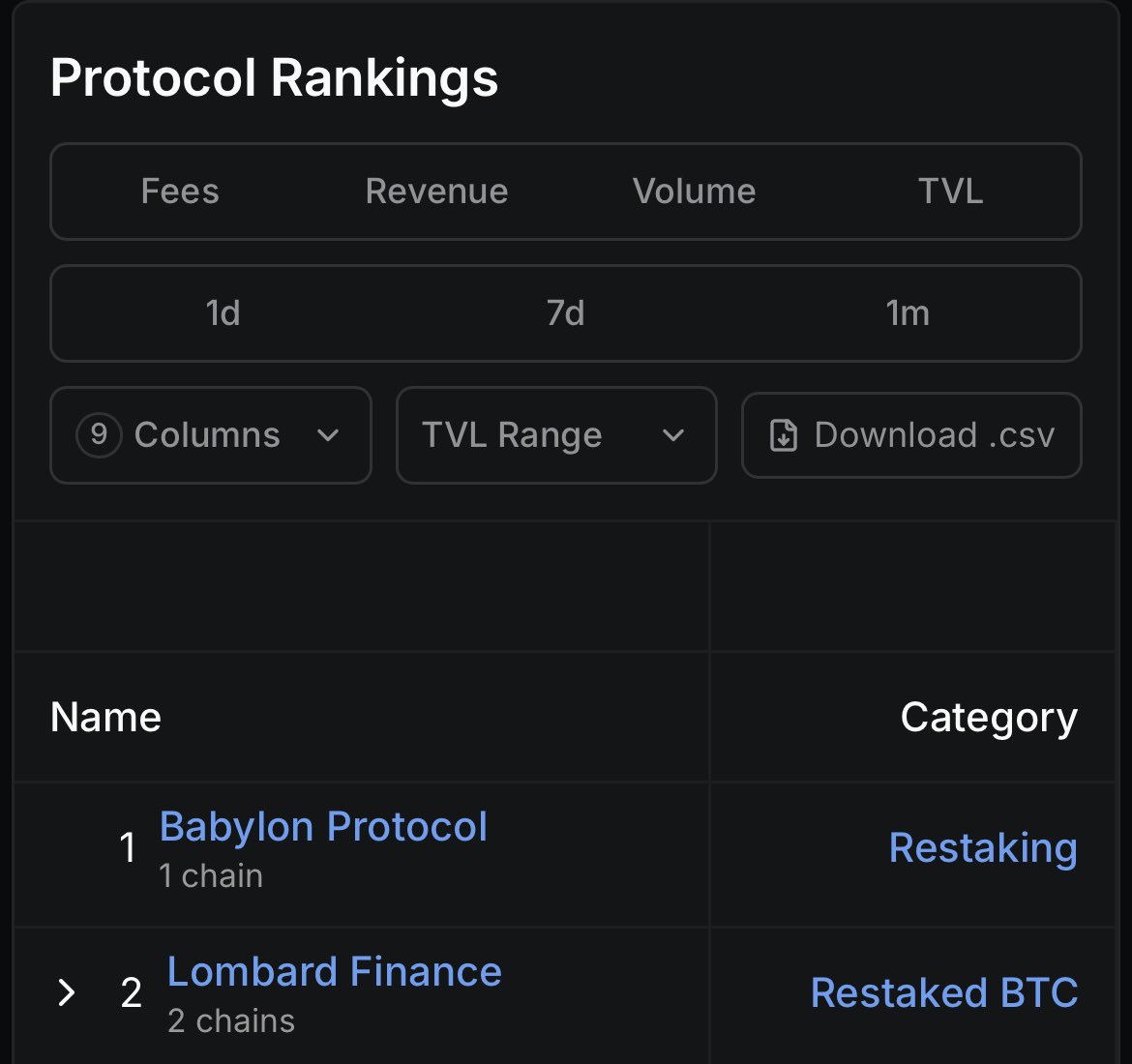Open the Columns dropdown
The height and width of the screenshot is (1064, 1132).
pyautogui.click(x=211, y=435)
